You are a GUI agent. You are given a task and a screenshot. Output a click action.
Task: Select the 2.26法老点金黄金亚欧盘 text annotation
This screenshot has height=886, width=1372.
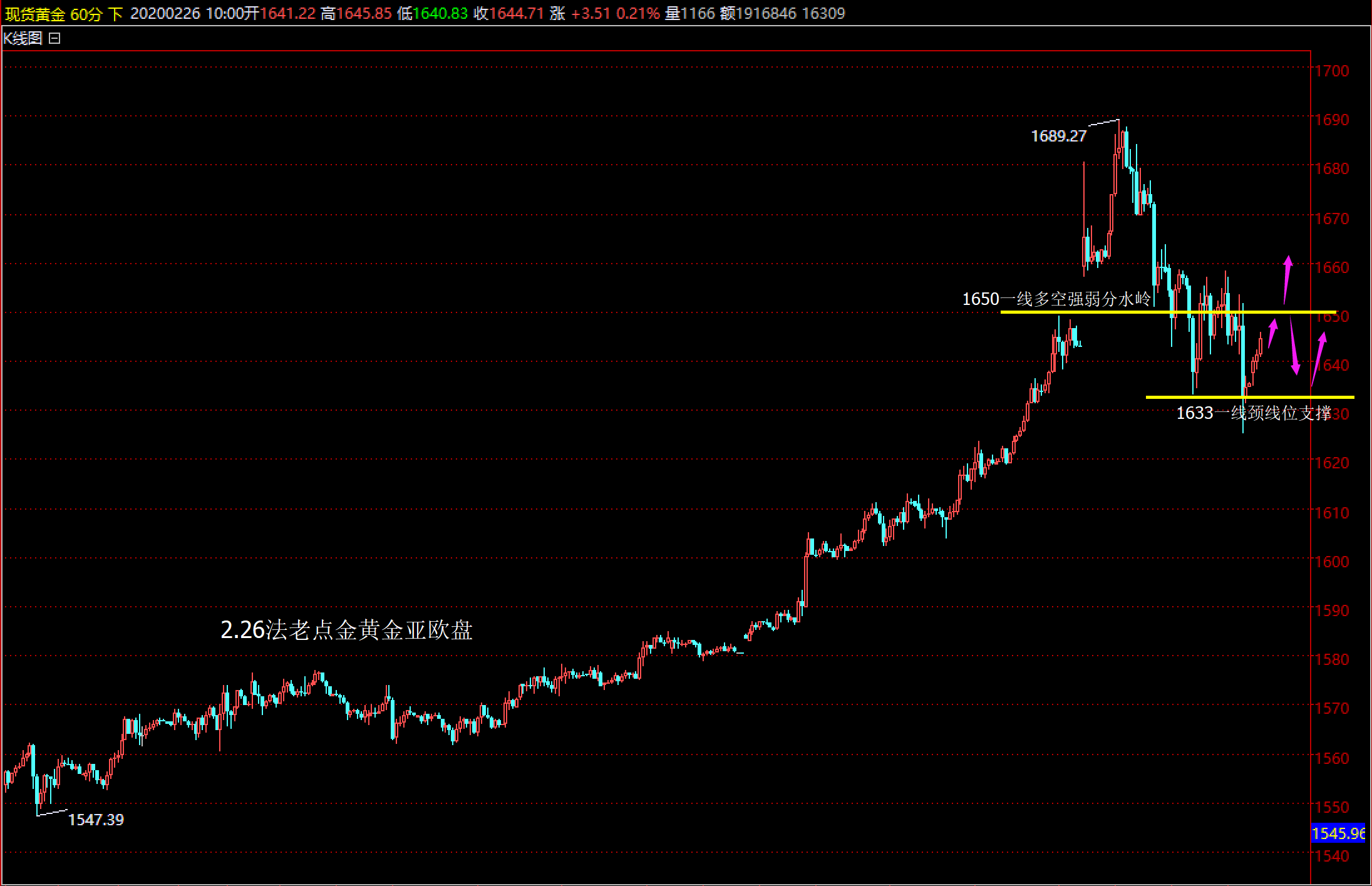click(346, 630)
